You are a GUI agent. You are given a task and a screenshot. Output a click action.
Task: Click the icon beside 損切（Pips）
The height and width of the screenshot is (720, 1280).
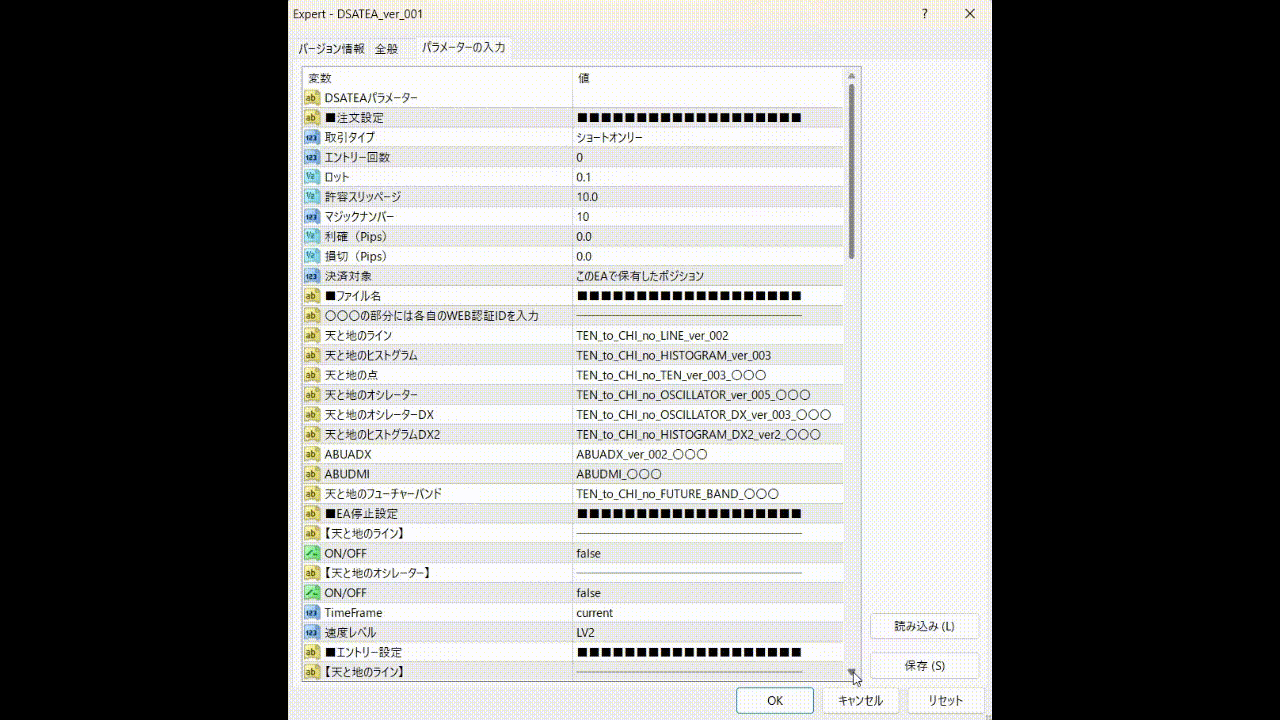coord(312,256)
